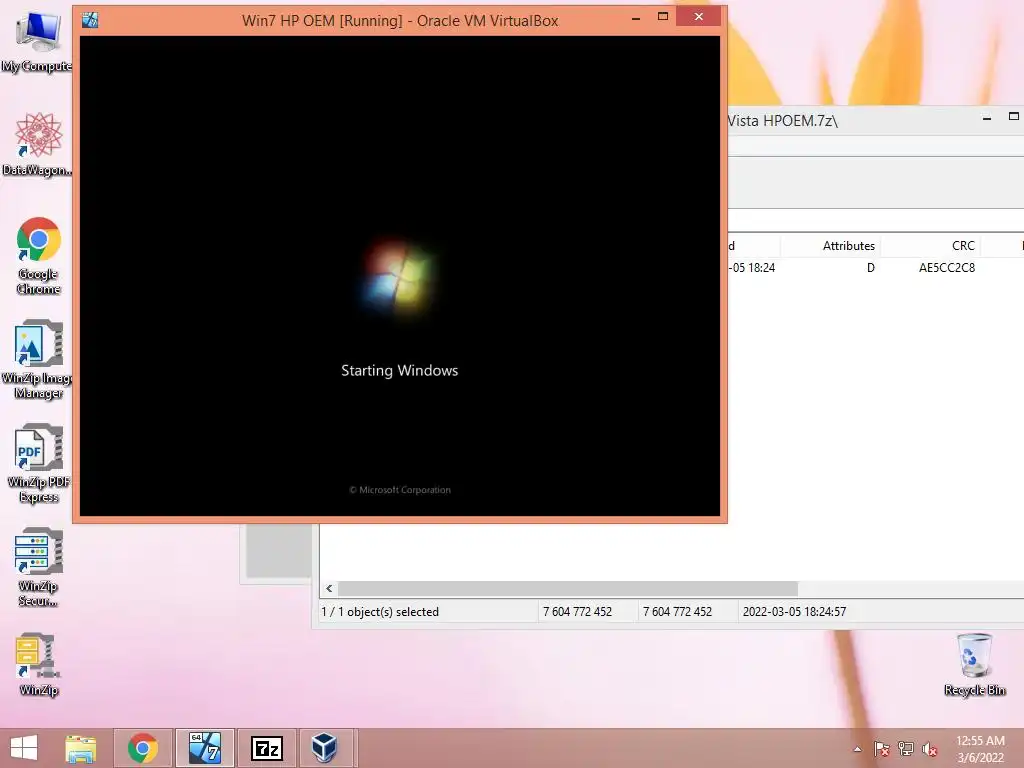1024x768 pixels.
Task: Switch to 7-Zip in the taskbar
Action: (266, 748)
